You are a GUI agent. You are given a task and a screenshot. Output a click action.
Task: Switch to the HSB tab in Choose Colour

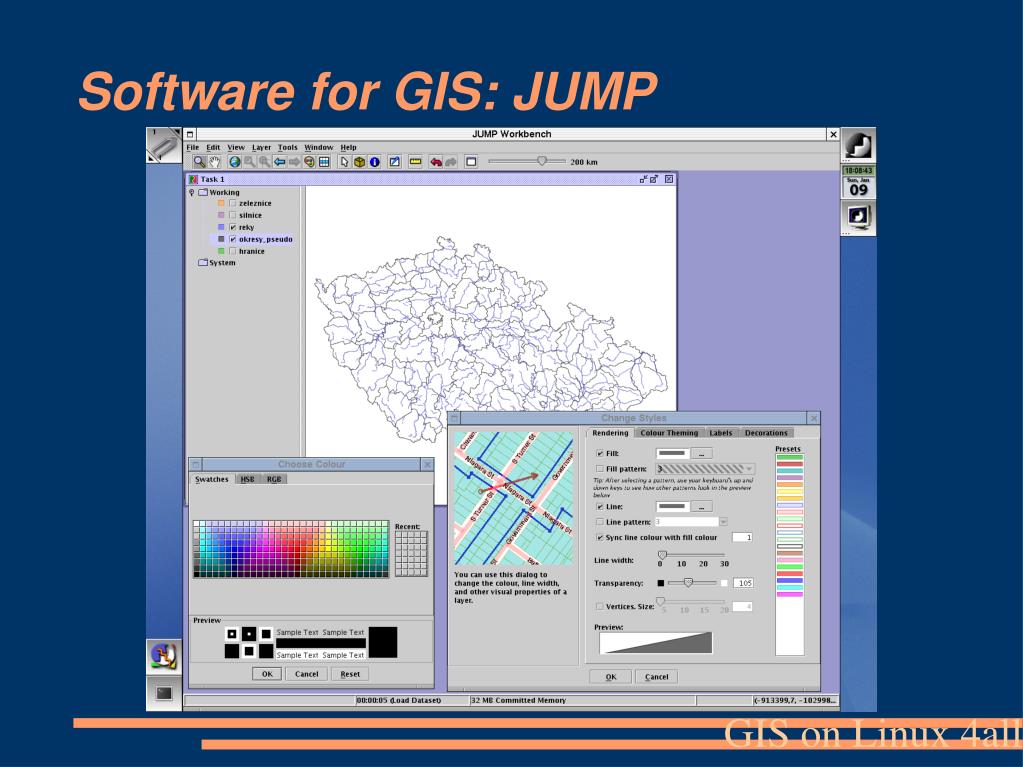point(247,479)
